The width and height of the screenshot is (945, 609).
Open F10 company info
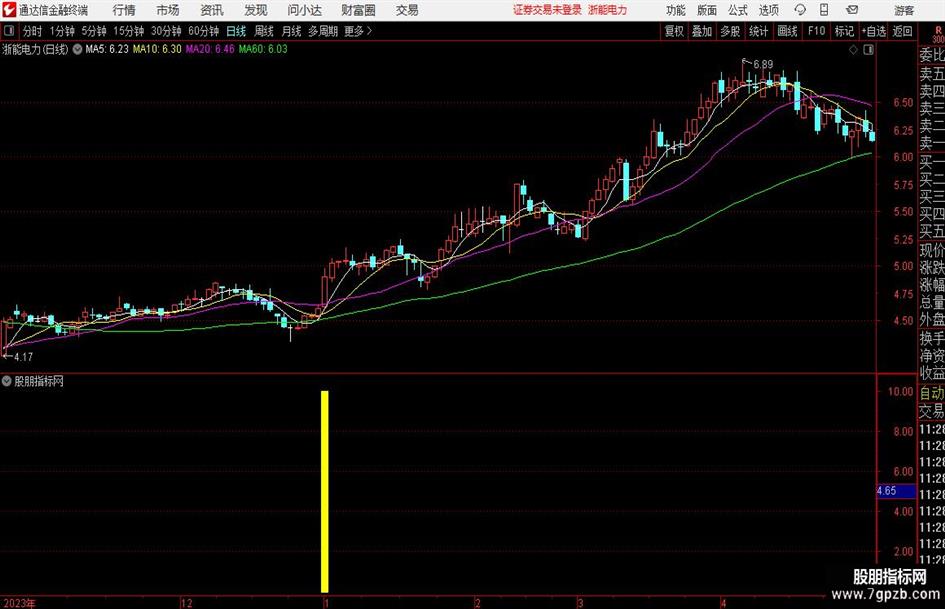pos(817,31)
